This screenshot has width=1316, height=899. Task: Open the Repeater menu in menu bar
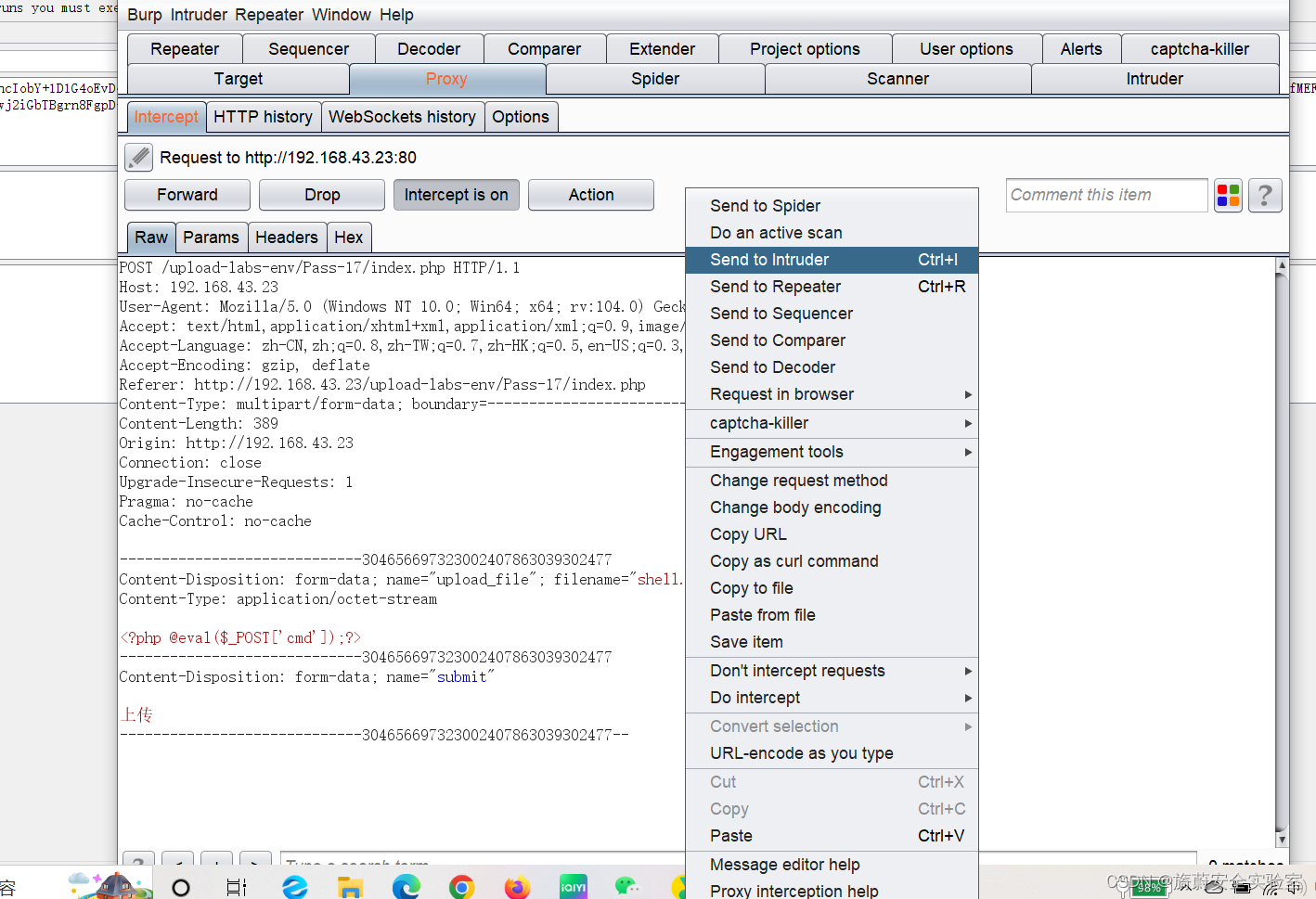point(269,15)
